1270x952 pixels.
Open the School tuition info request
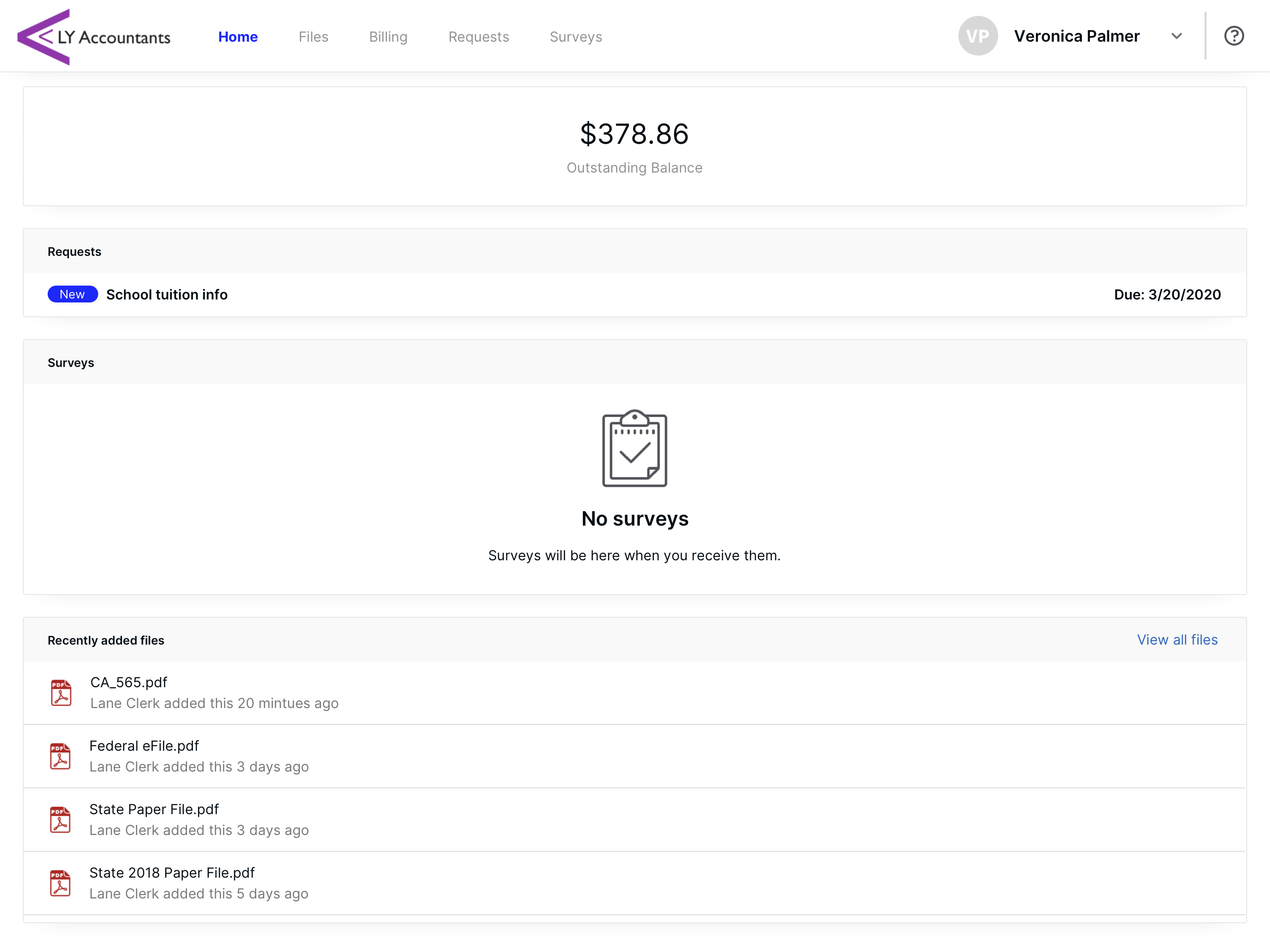(x=167, y=295)
